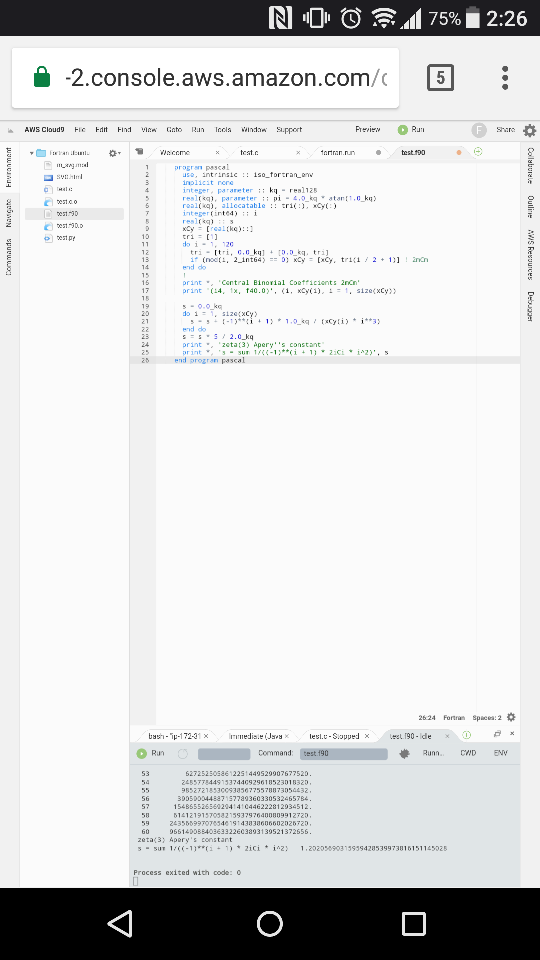Open the Run menu in menu bar
The image size is (540, 960).
(x=198, y=130)
